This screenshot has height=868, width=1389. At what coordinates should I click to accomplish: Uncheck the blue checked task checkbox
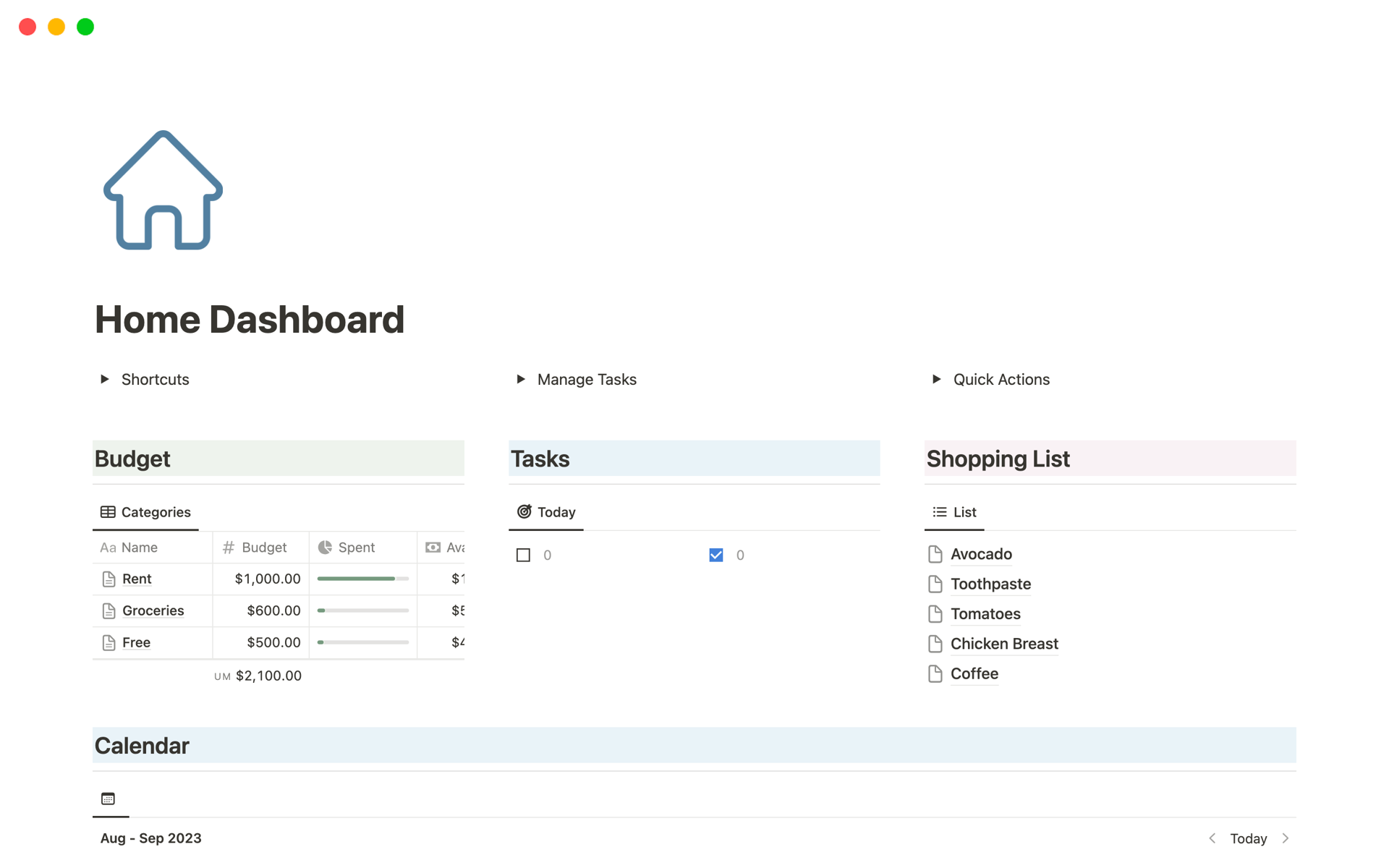point(715,554)
